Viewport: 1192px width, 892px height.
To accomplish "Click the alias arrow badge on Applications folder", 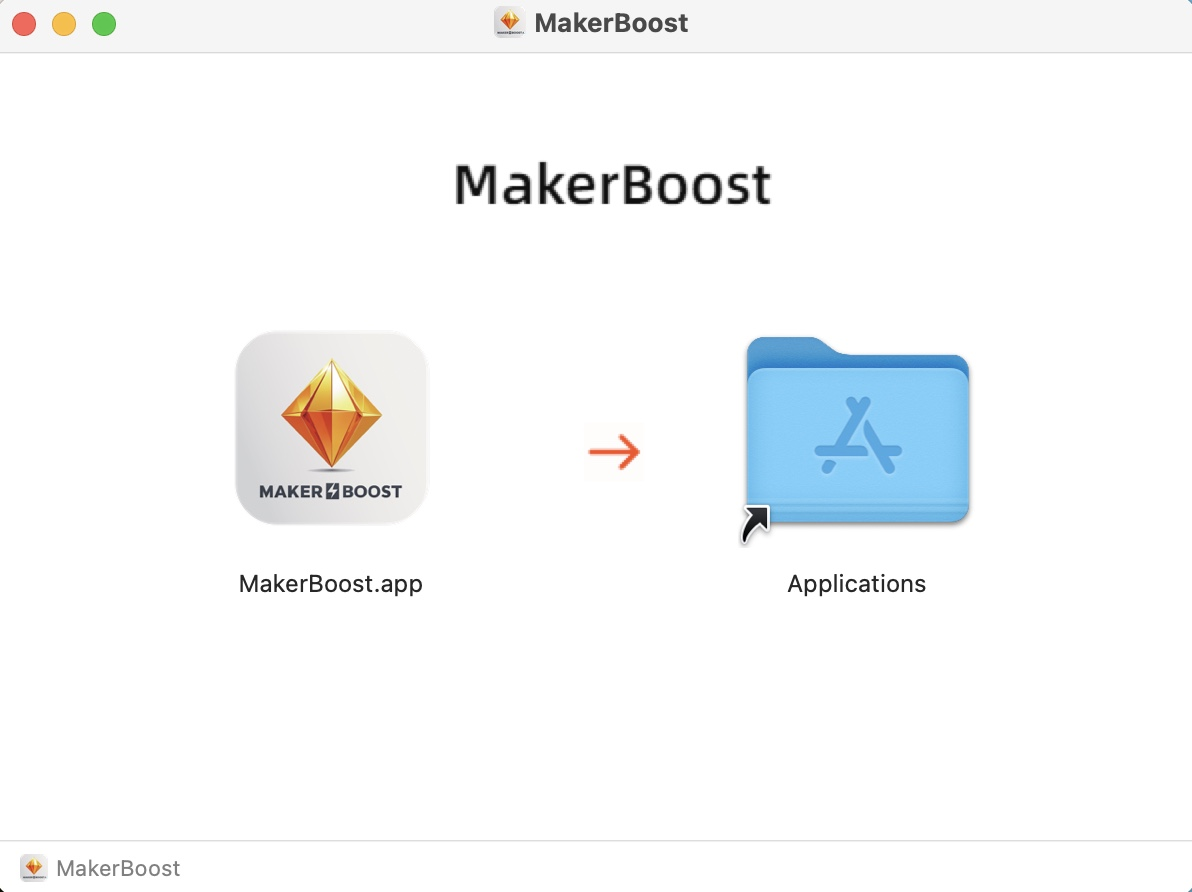I will (x=755, y=523).
